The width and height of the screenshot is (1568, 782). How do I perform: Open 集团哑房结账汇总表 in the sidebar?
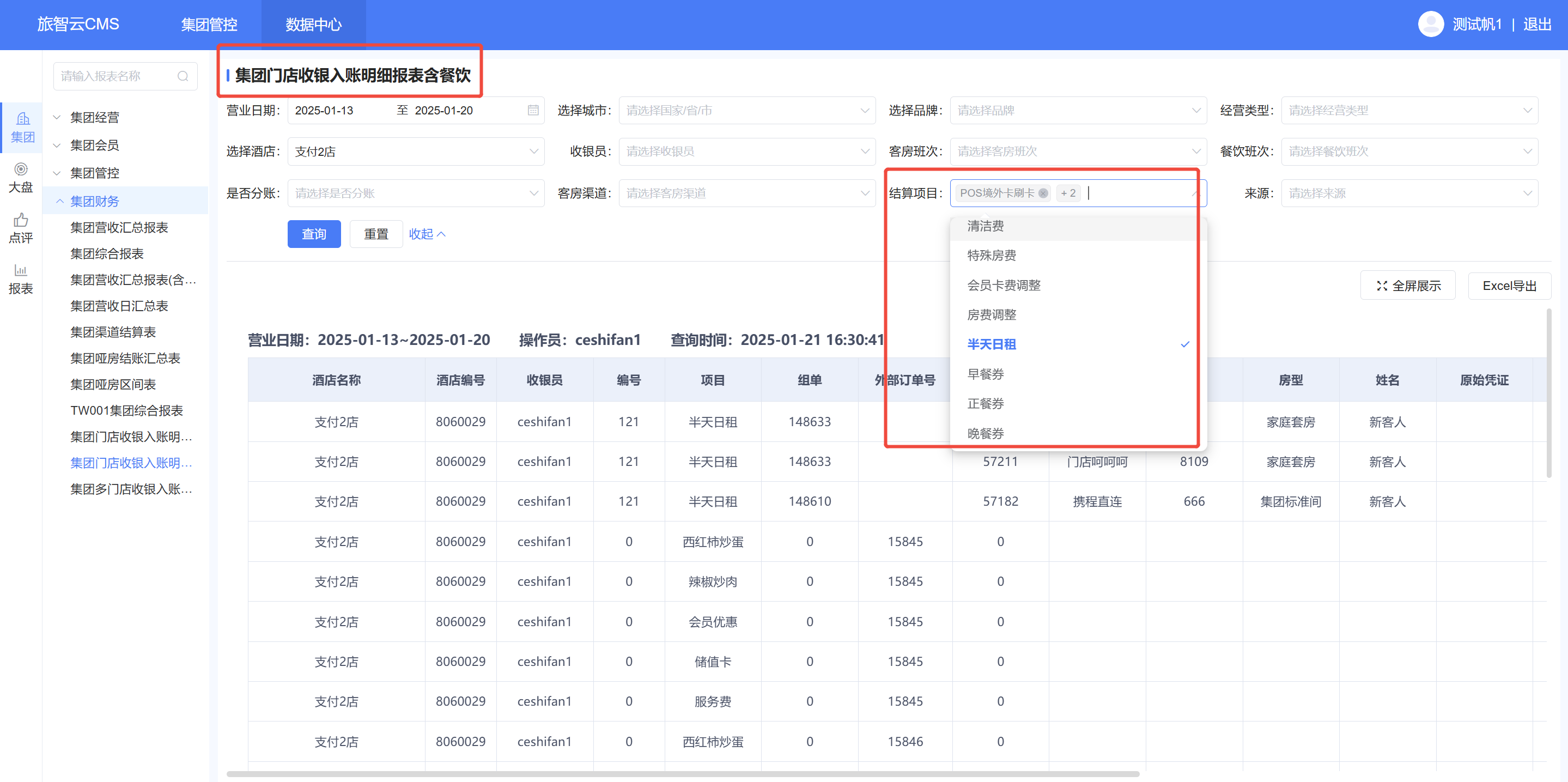(125, 358)
